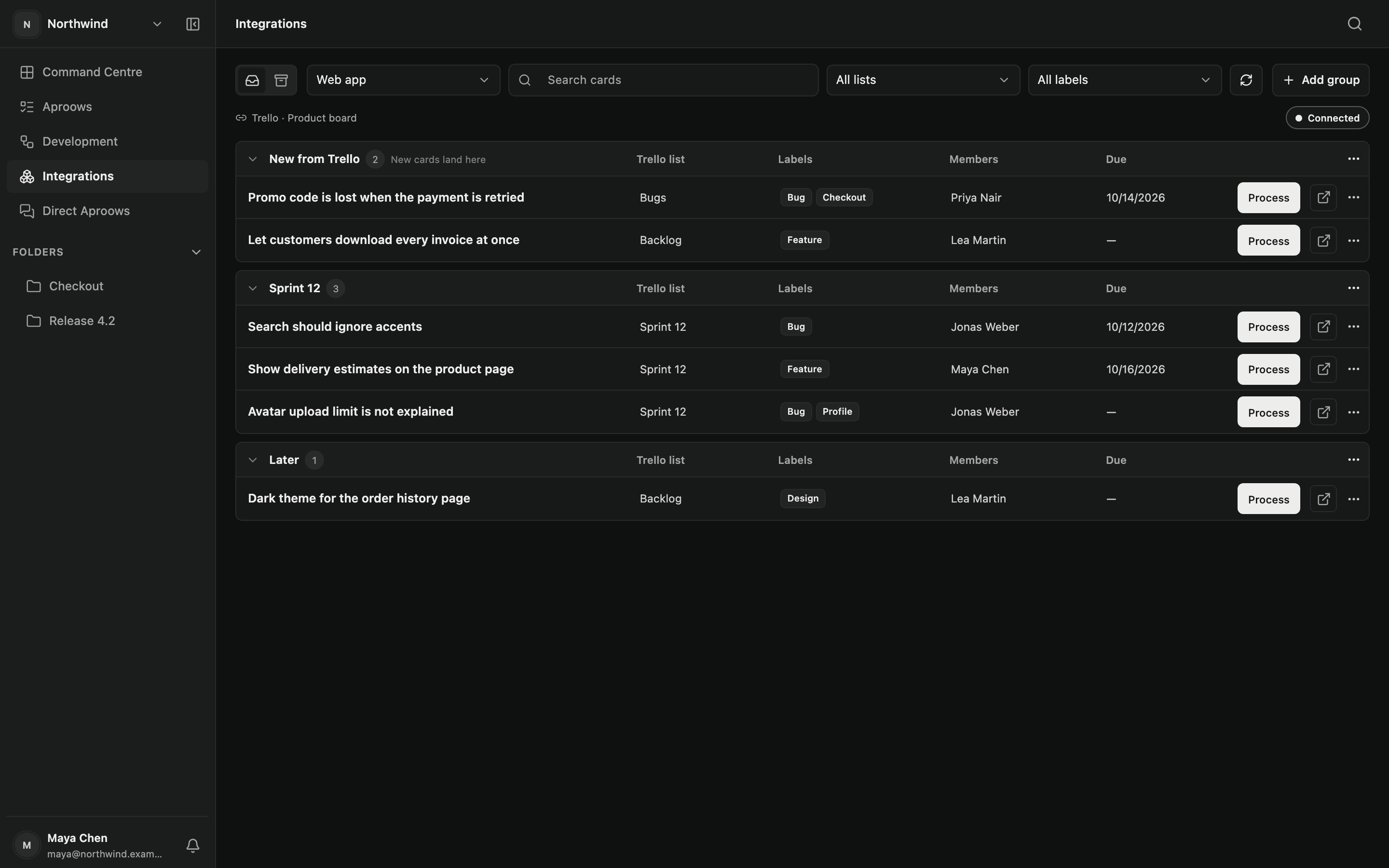The width and height of the screenshot is (1389, 868).
Task: Open notifications bell
Action: coord(193,845)
